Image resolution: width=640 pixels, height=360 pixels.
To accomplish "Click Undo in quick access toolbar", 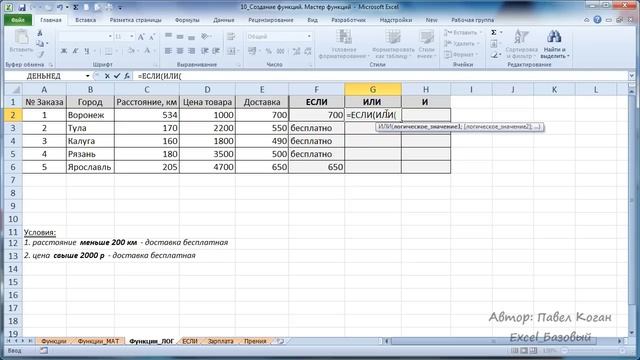I will 60,7.
